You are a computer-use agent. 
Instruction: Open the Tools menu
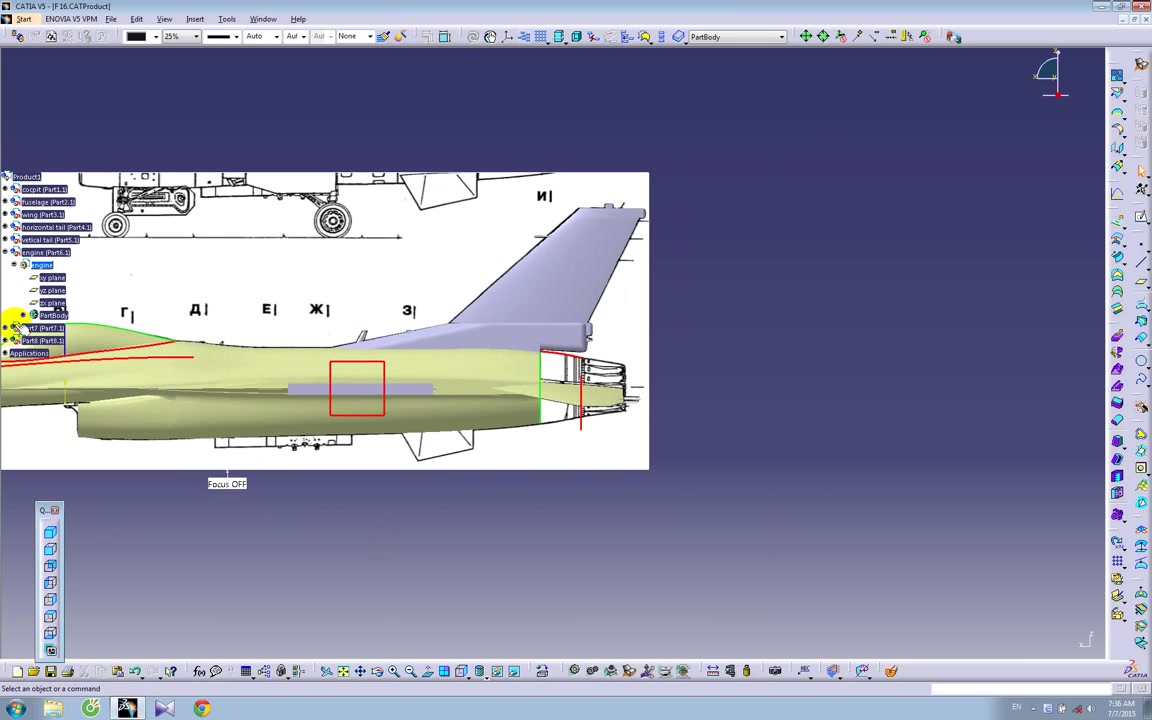pyautogui.click(x=227, y=19)
